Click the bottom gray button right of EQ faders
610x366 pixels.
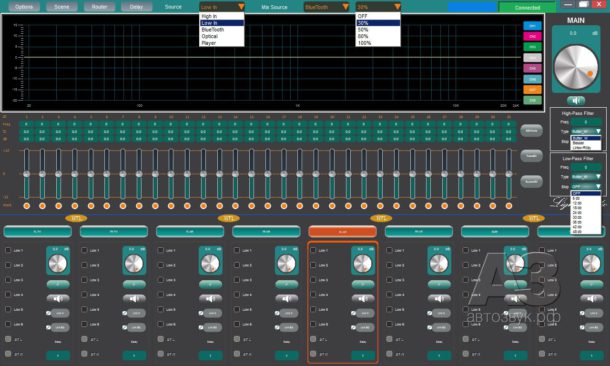click(x=531, y=181)
